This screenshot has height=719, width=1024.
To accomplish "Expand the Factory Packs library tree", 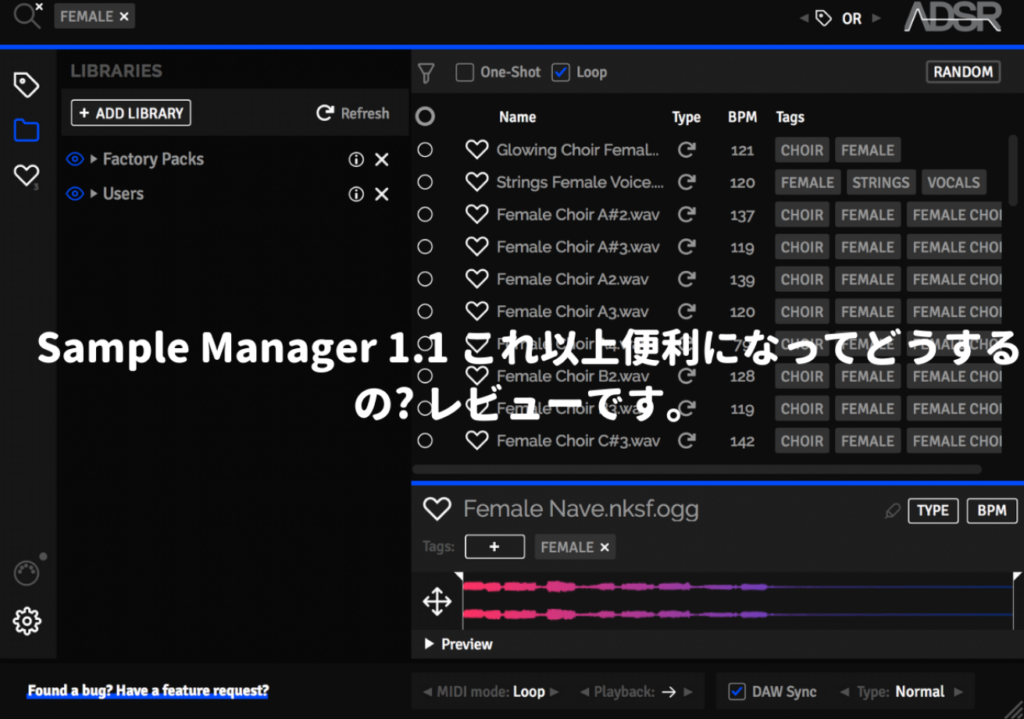I will click(x=93, y=160).
